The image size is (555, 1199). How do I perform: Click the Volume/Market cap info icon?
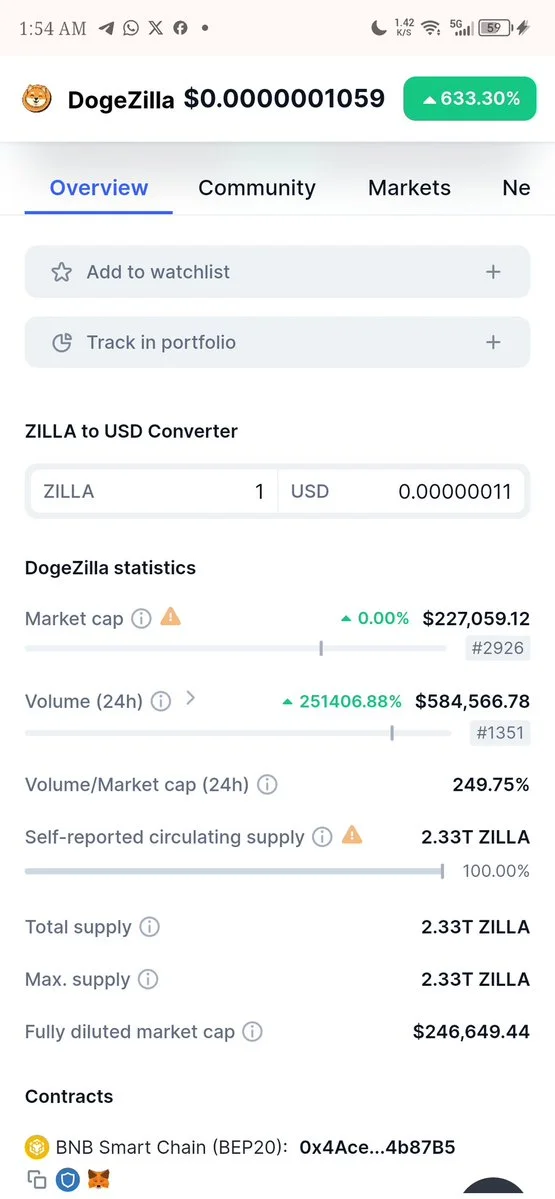click(x=267, y=785)
